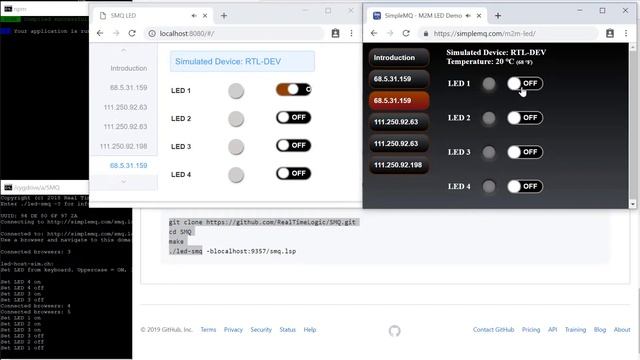640x360 pixels.
Task: Click Introduction button on simplemq.com page
Action: [x=399, y=58]
